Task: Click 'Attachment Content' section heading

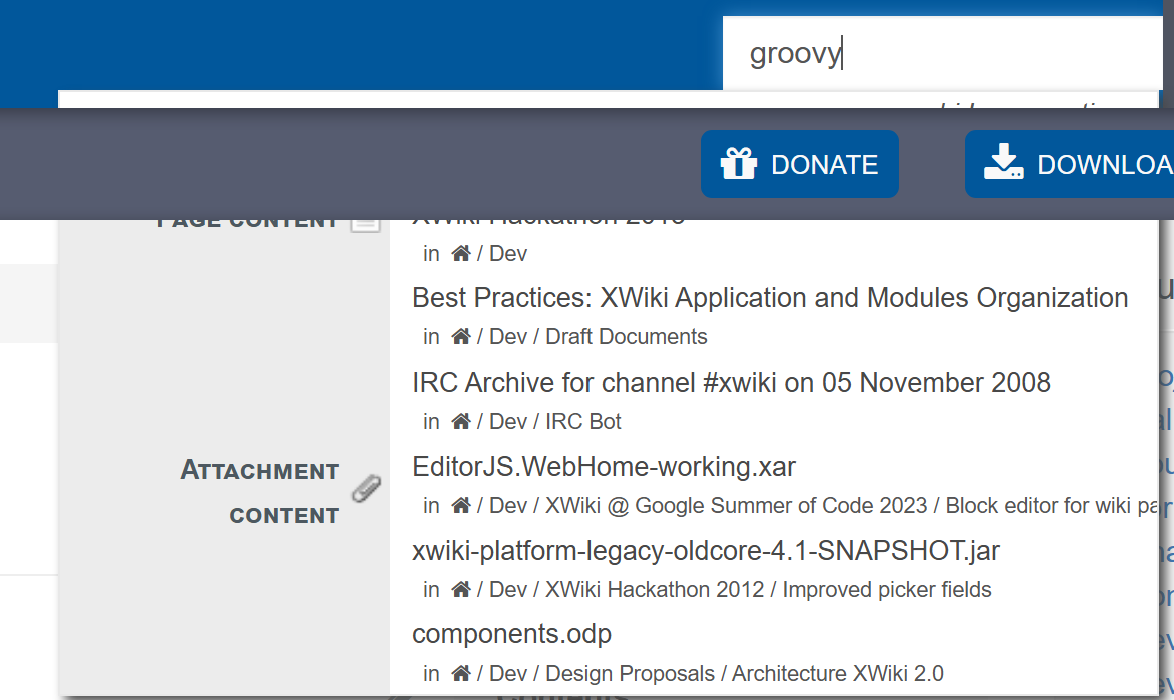Action: pyautogui.click(x=260, y=493)
